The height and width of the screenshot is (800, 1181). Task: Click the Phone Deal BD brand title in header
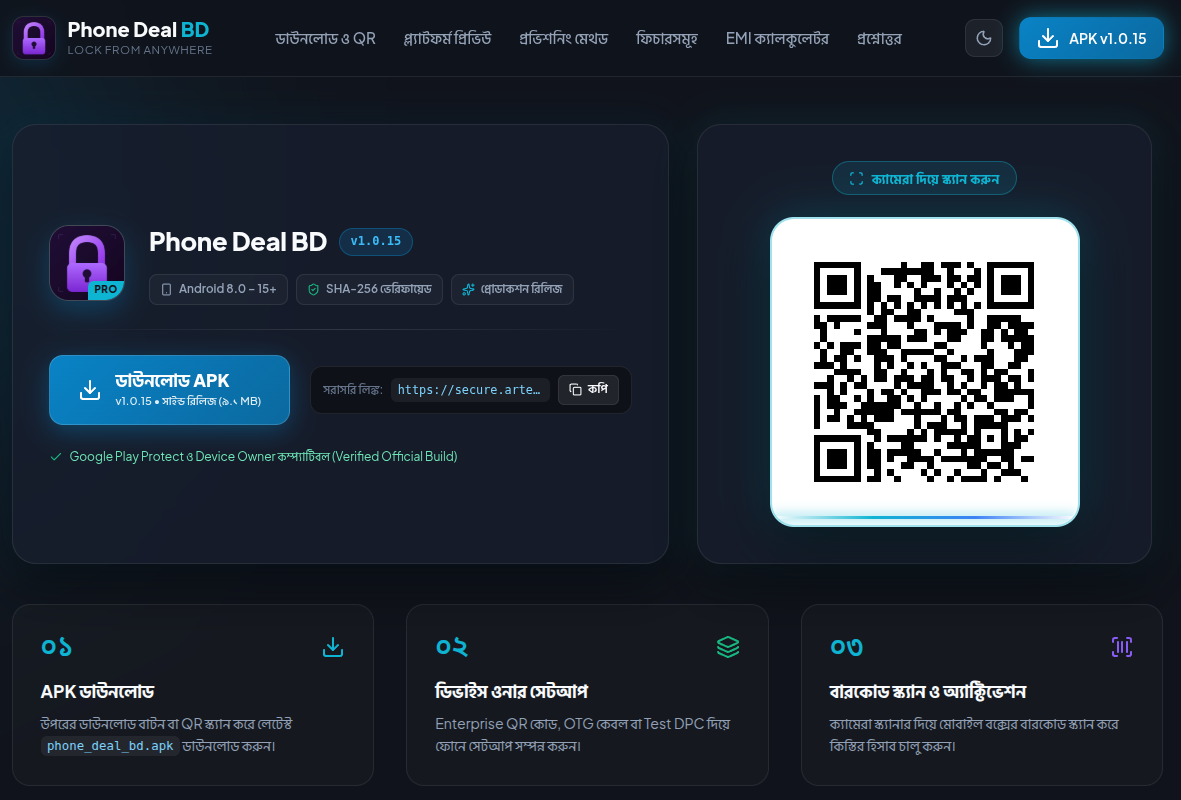[x=139, y=29]
